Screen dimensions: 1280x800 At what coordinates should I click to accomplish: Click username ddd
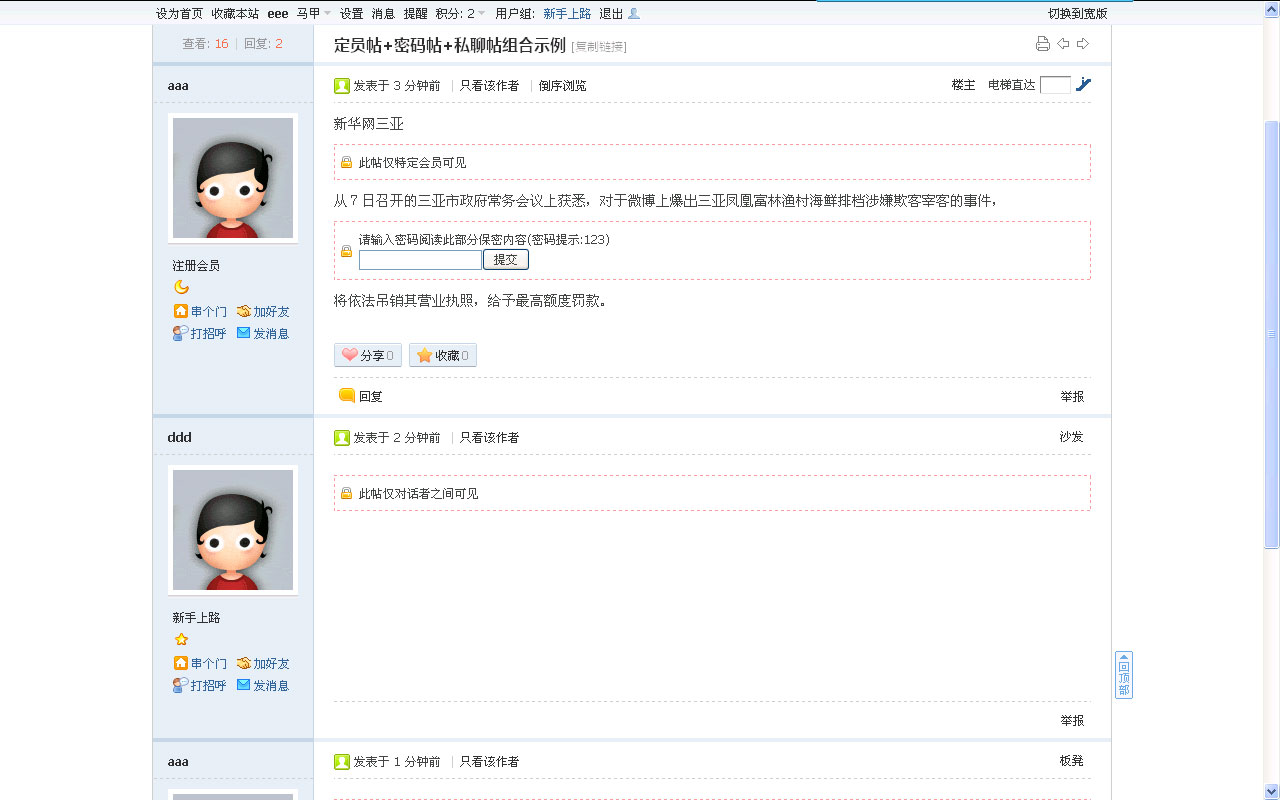[x=179, y=437]
